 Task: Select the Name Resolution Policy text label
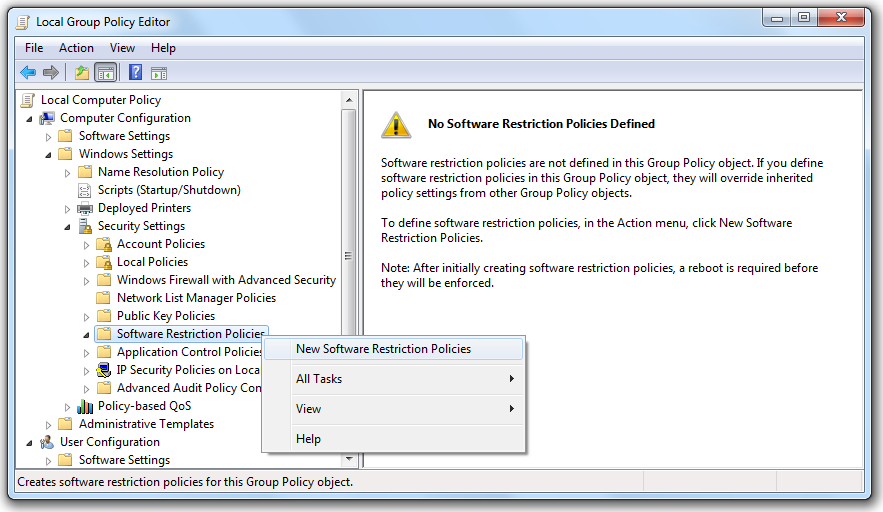tap(161, 172)
